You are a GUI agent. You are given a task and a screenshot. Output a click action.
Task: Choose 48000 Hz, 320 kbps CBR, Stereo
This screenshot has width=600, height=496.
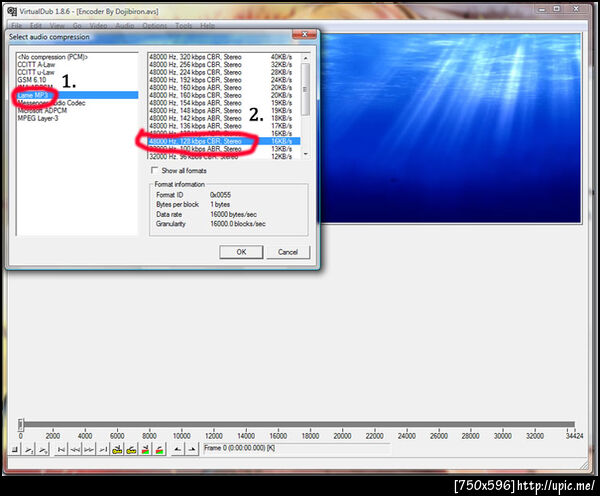[224, 57]
